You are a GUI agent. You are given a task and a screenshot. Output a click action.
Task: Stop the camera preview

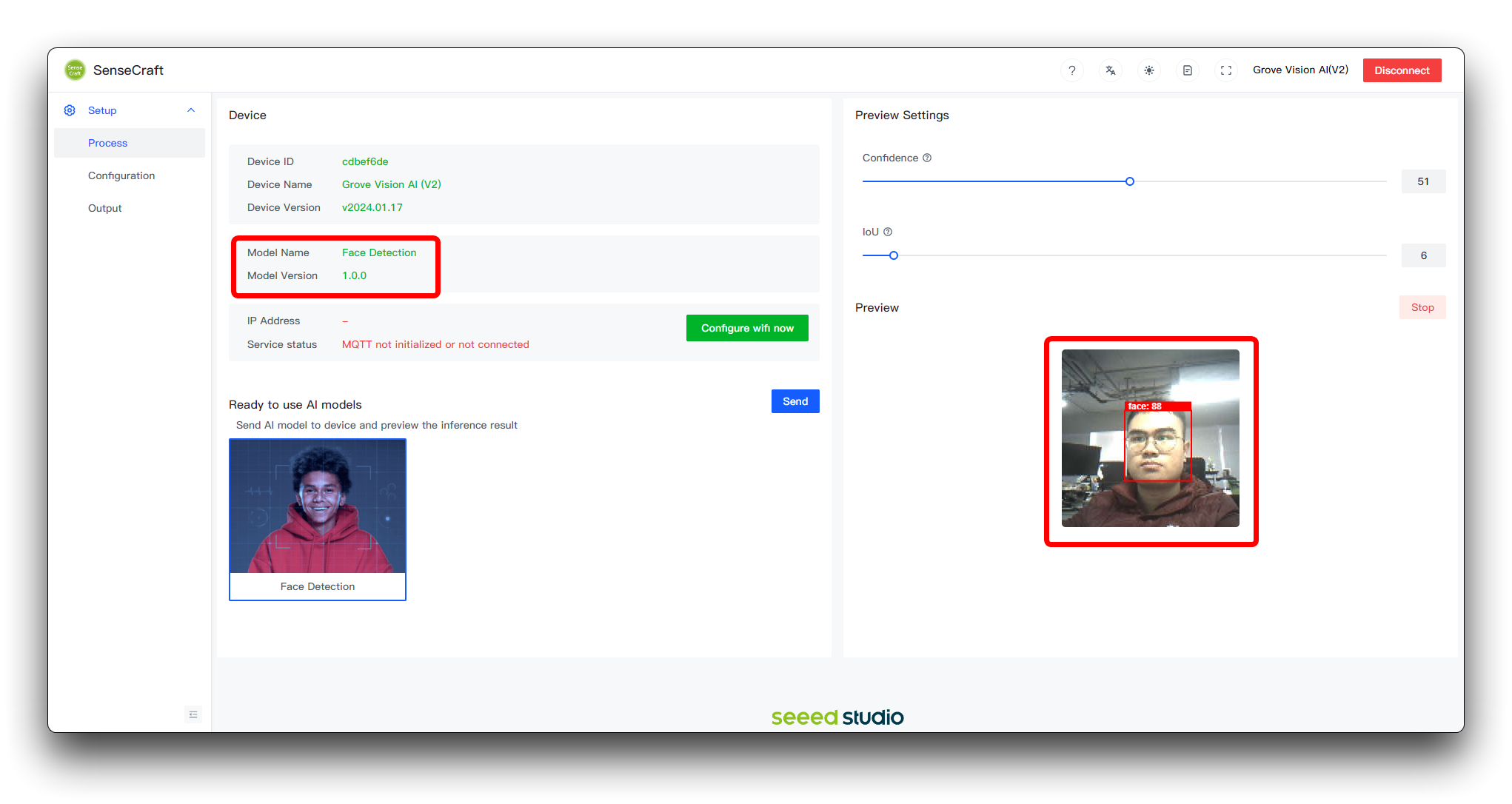click(x=1422, y=307)
